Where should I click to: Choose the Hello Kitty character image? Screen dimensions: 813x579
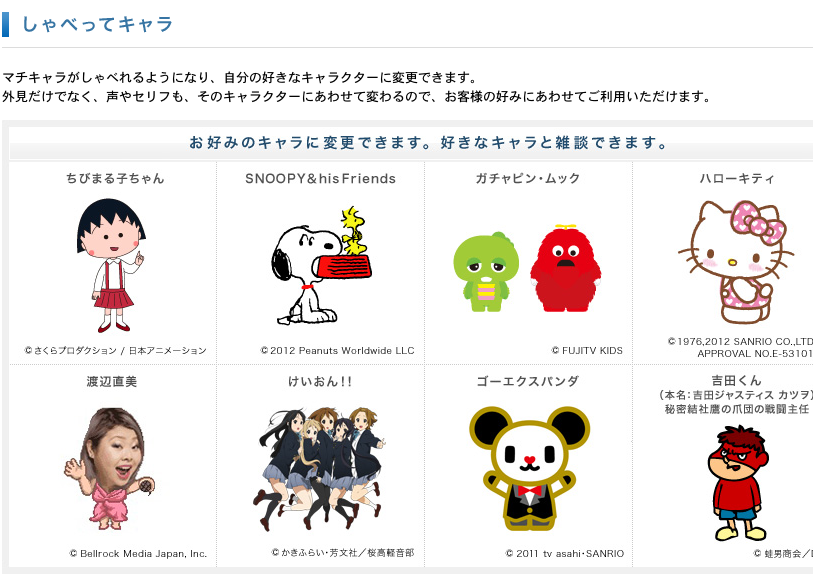pyautogui.click(x=736, y=262)
